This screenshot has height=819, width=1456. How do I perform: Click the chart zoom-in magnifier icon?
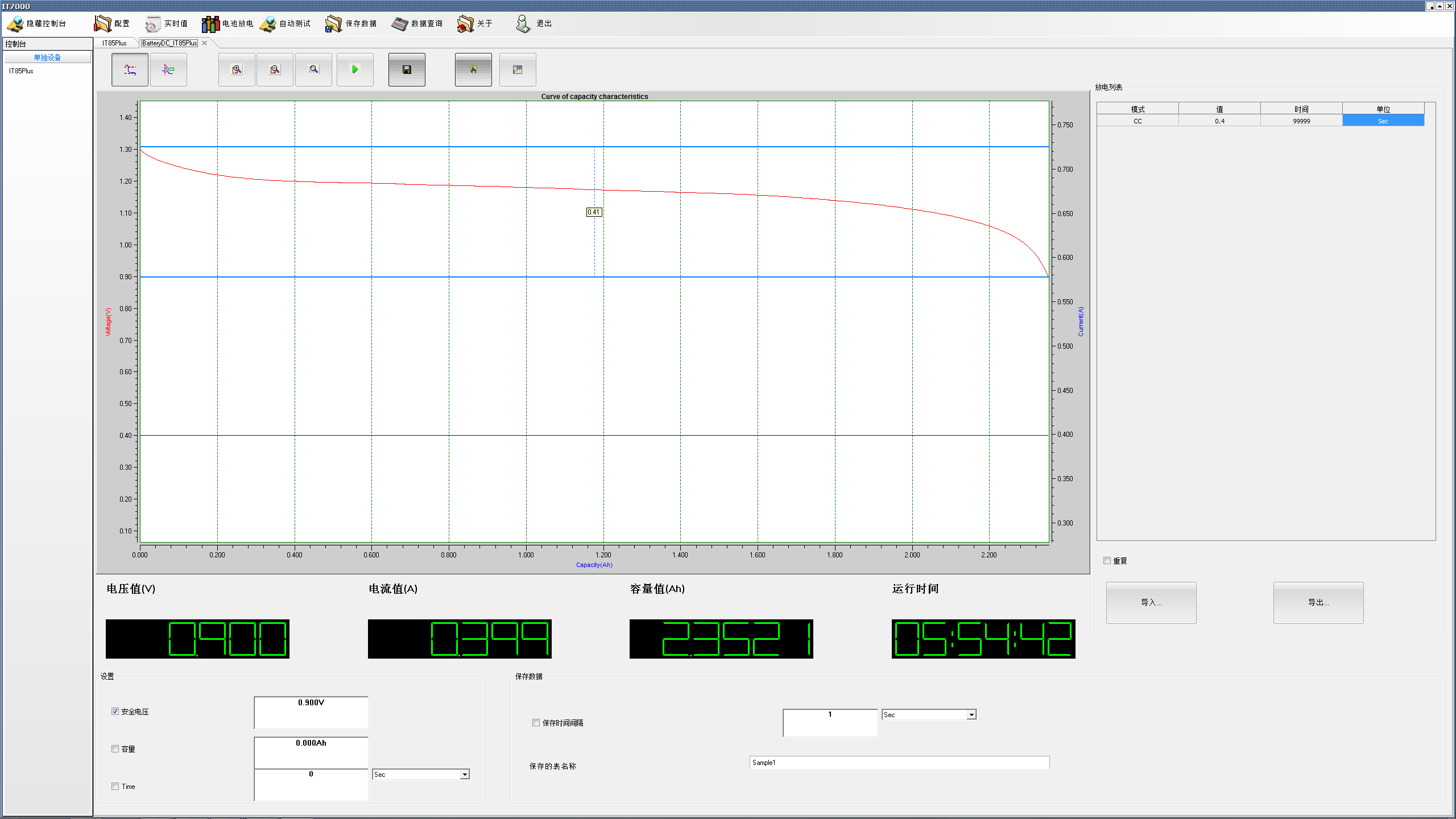237,69
